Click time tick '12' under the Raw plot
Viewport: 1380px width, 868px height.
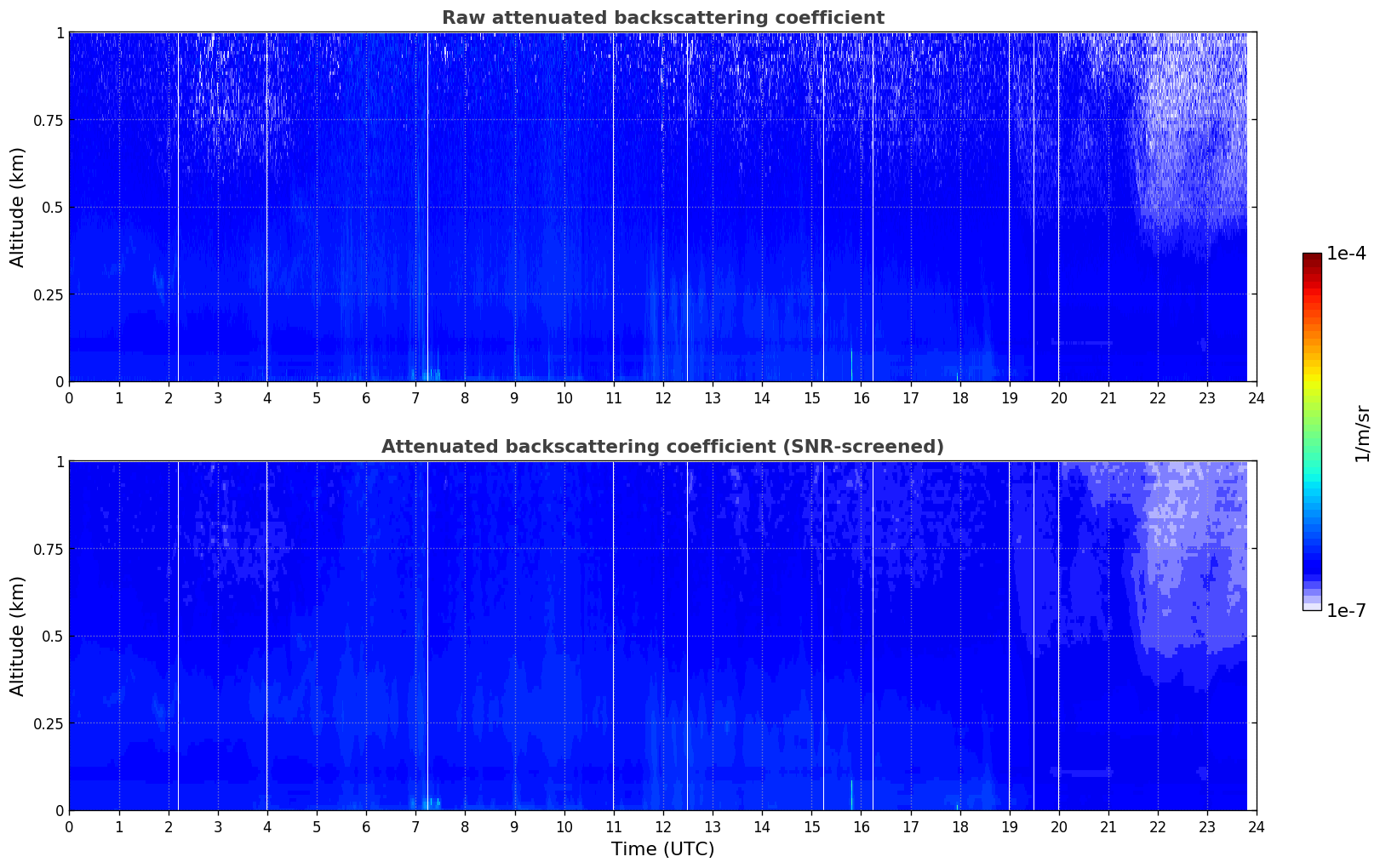663,397
